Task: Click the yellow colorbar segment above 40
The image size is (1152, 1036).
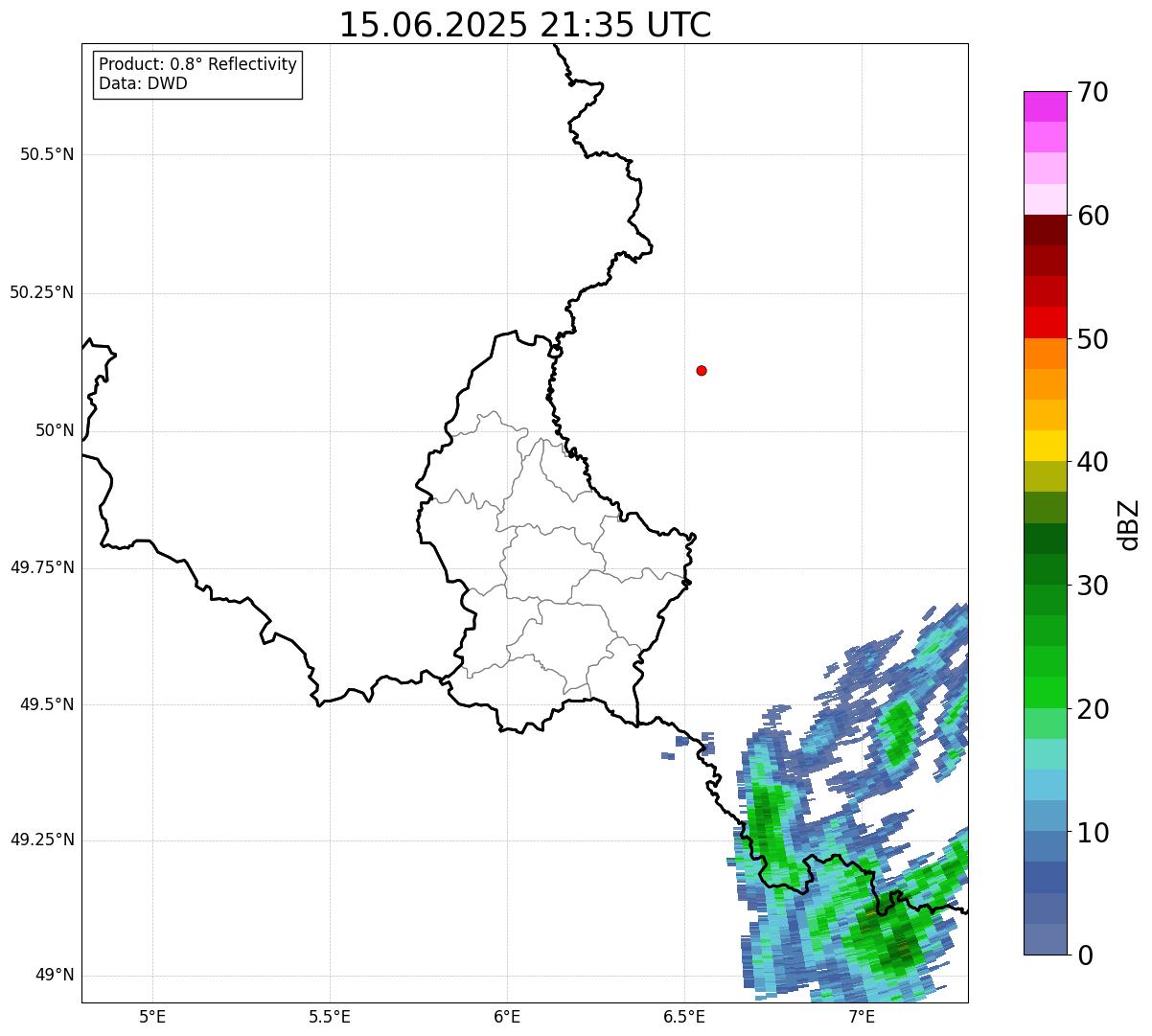Action: coord(1045,446)
